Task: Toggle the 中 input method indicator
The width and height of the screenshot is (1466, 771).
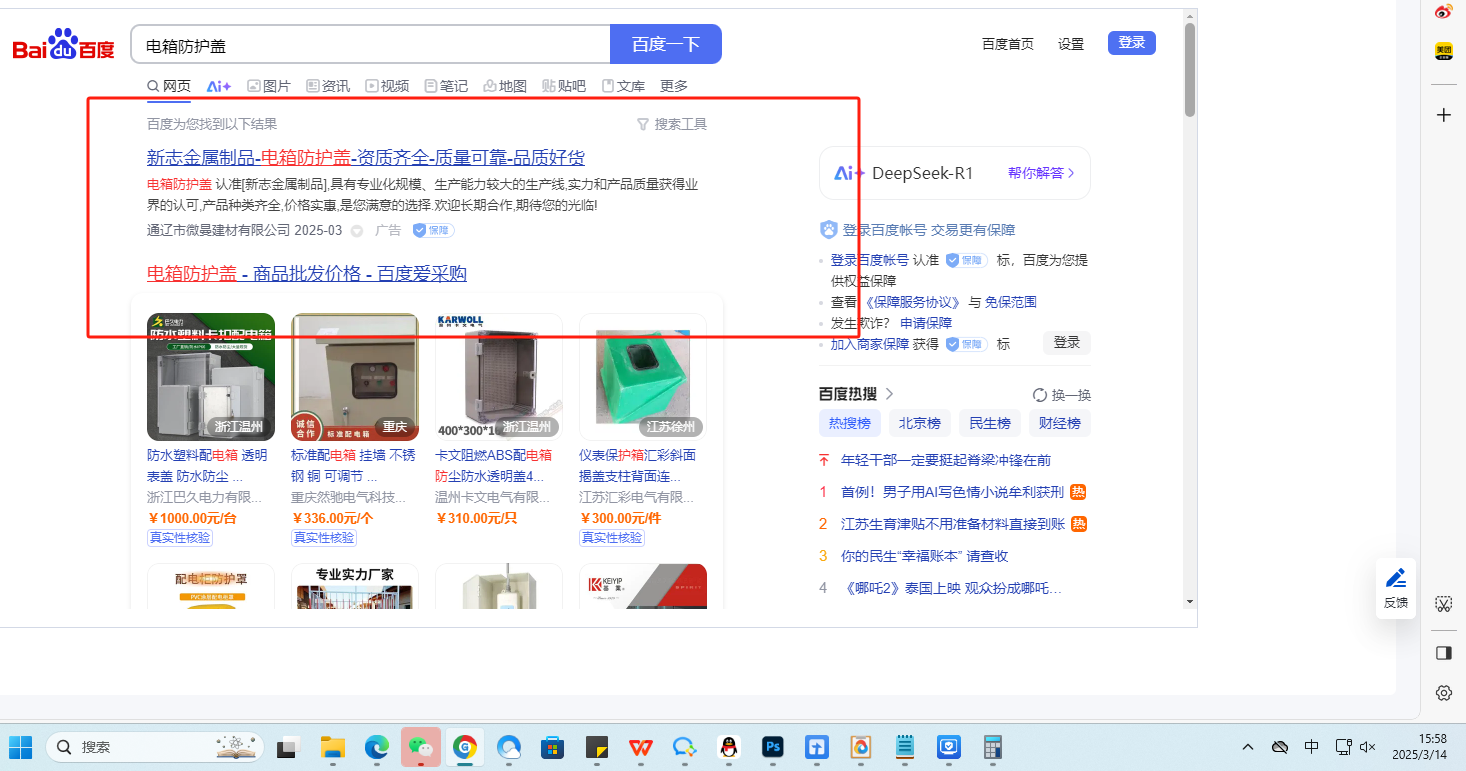Action: pyautogui.click(x=1311, y=747)
